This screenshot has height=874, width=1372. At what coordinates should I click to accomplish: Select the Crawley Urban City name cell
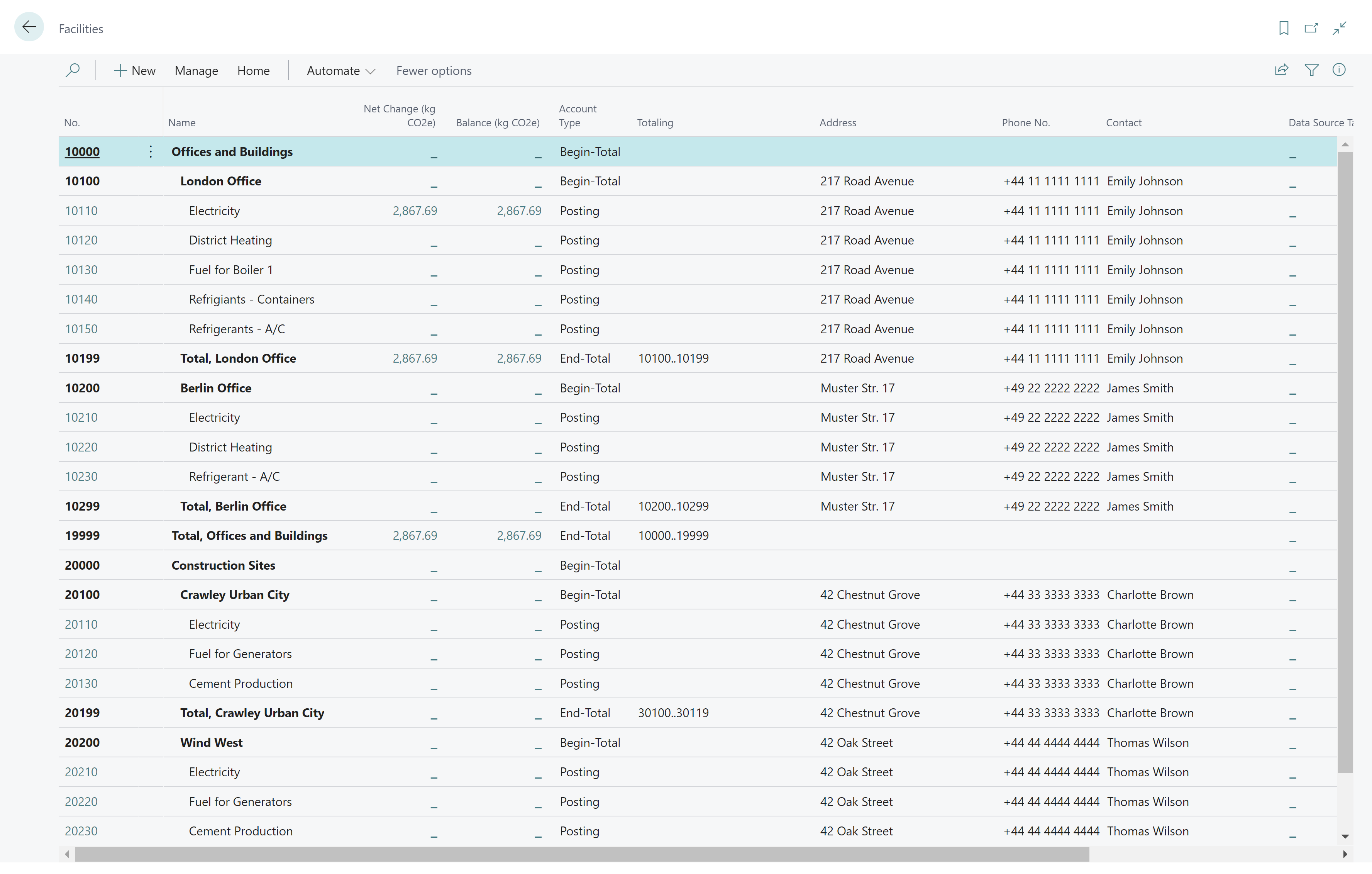(235, 595)
